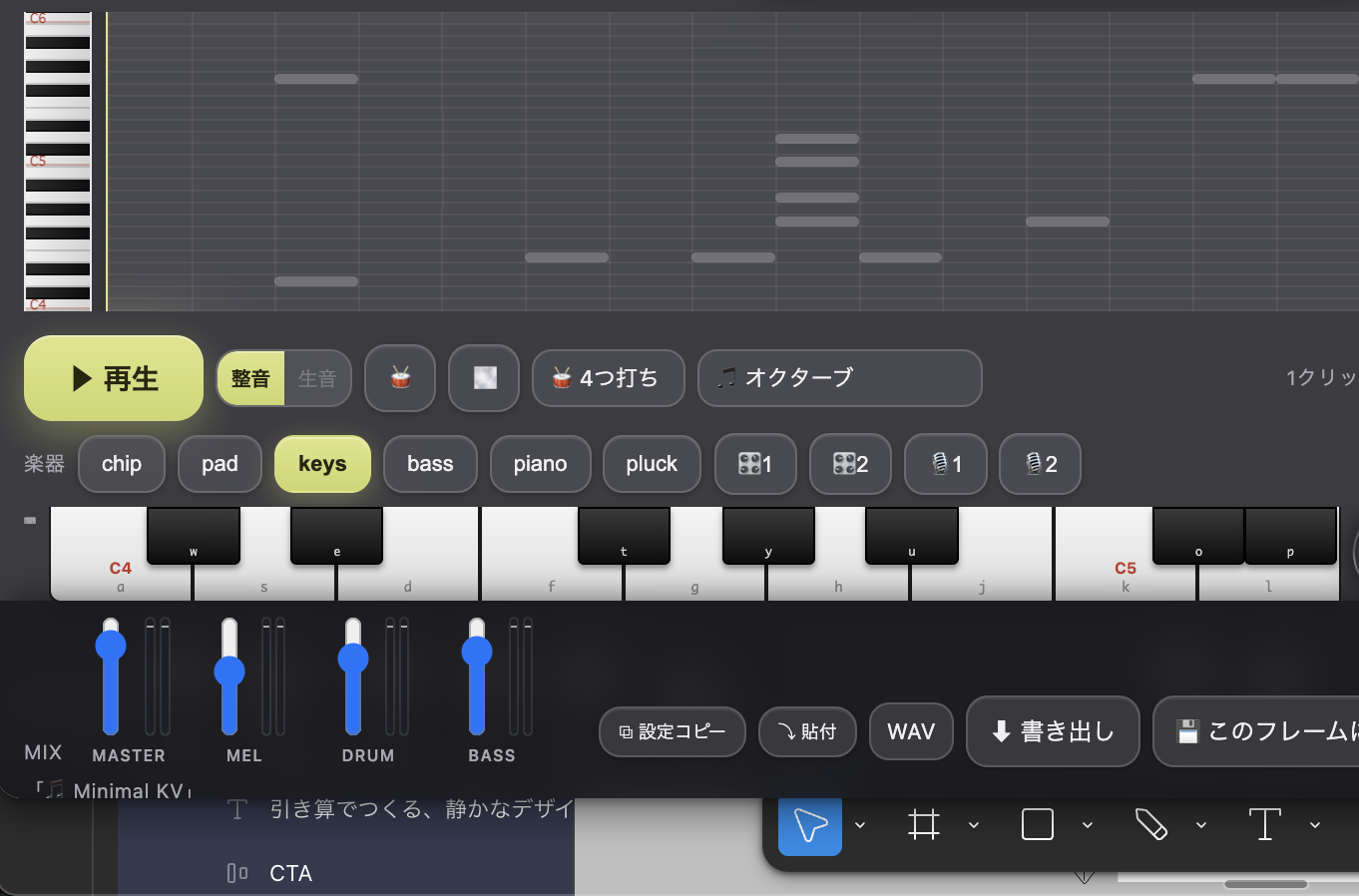Select the 引き算でつくる text layer row

(346, 809)
